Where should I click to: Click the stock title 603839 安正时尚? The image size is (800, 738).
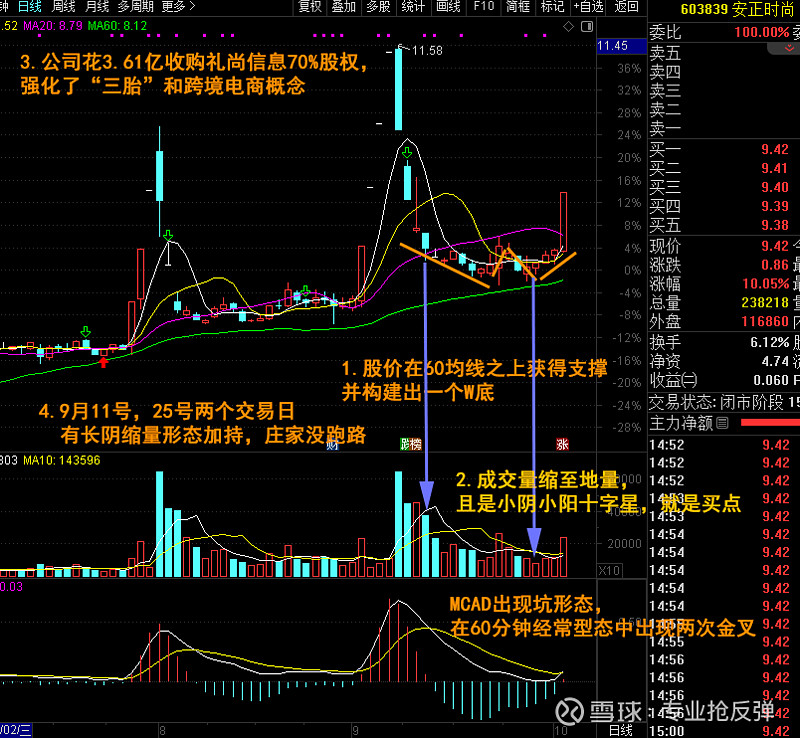[x=737, y=9]
